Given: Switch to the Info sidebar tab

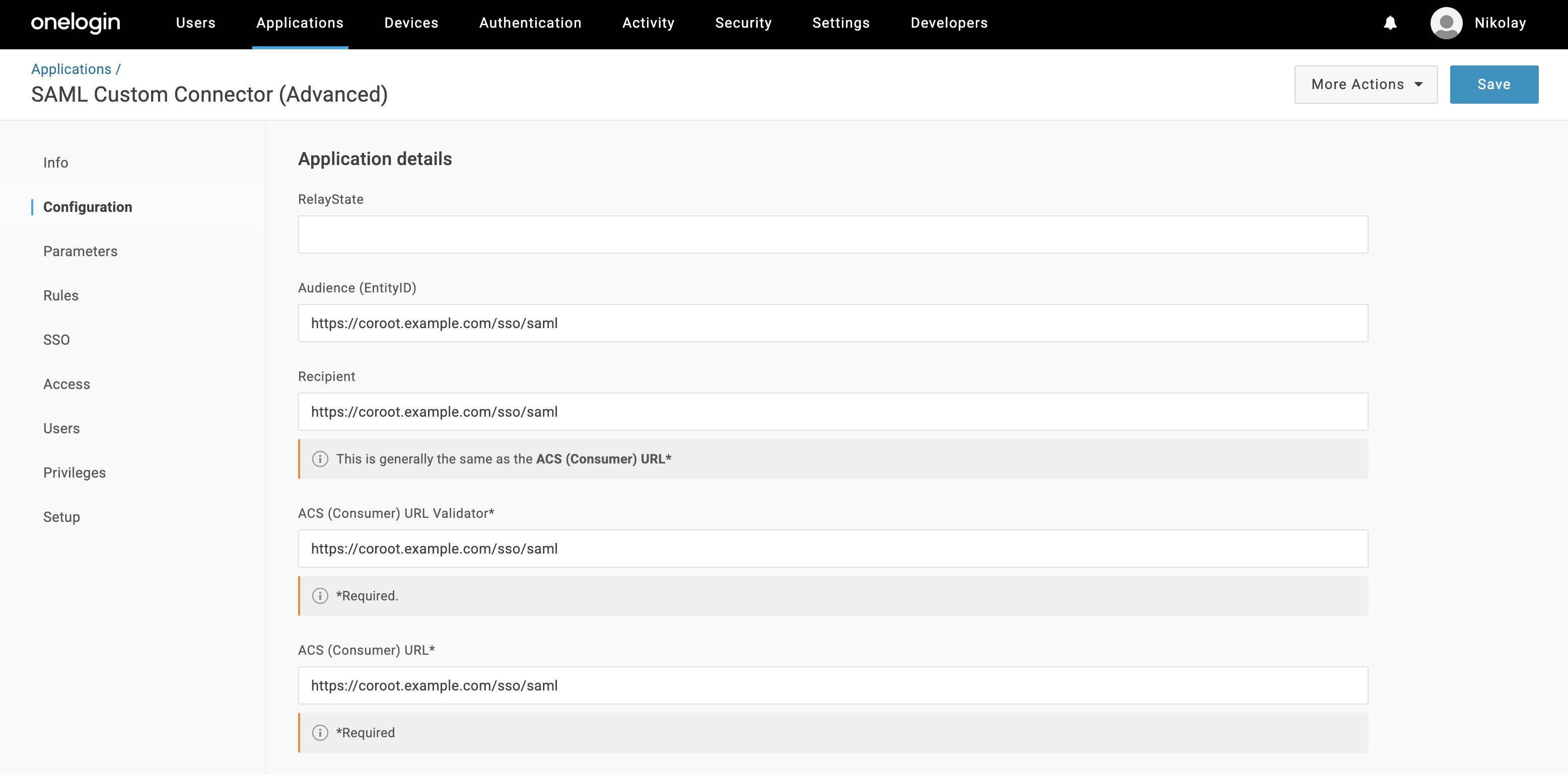Looking at the screenshot, I should [55, 163].
